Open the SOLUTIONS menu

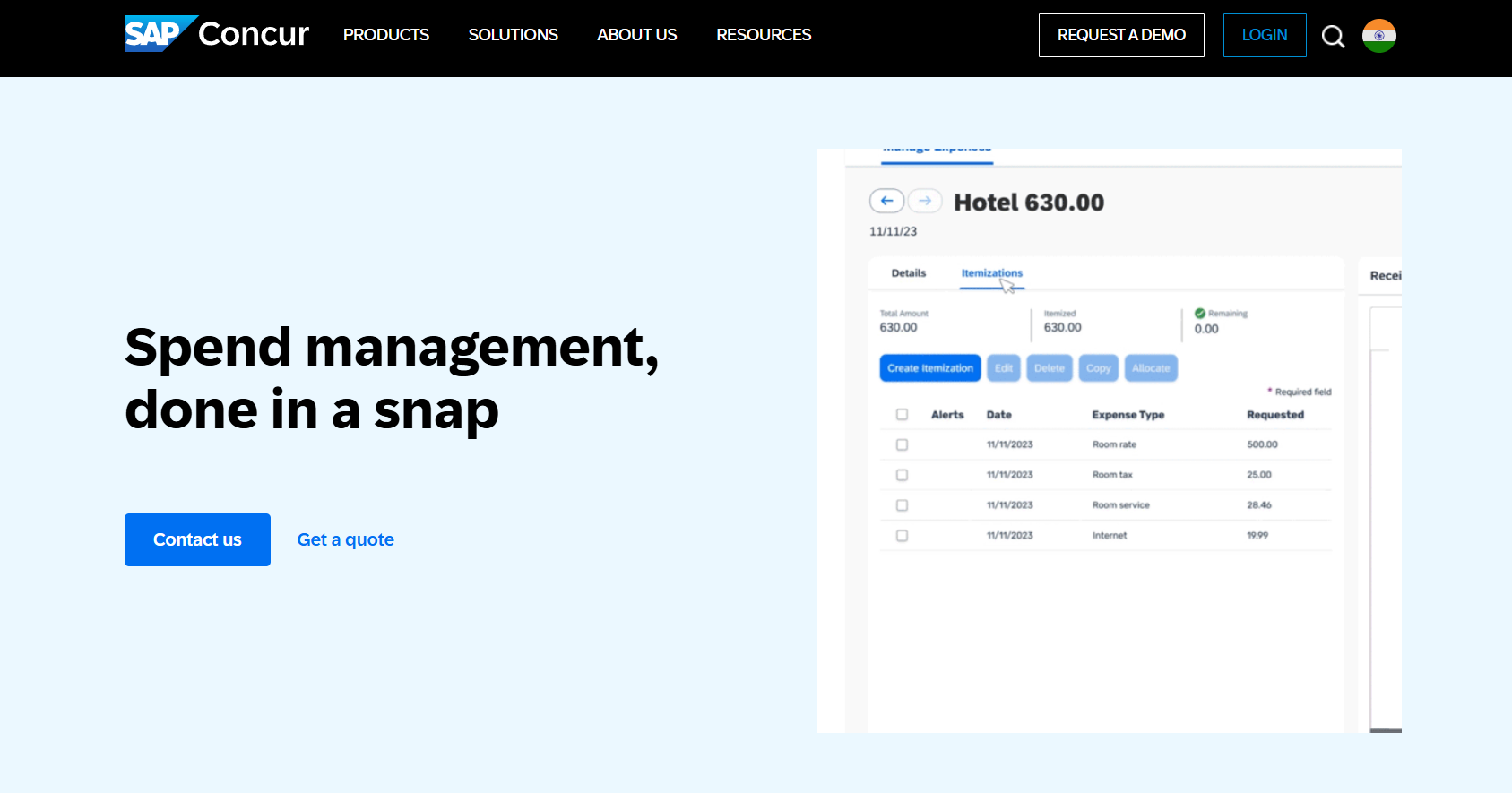(x=513, y=35)
